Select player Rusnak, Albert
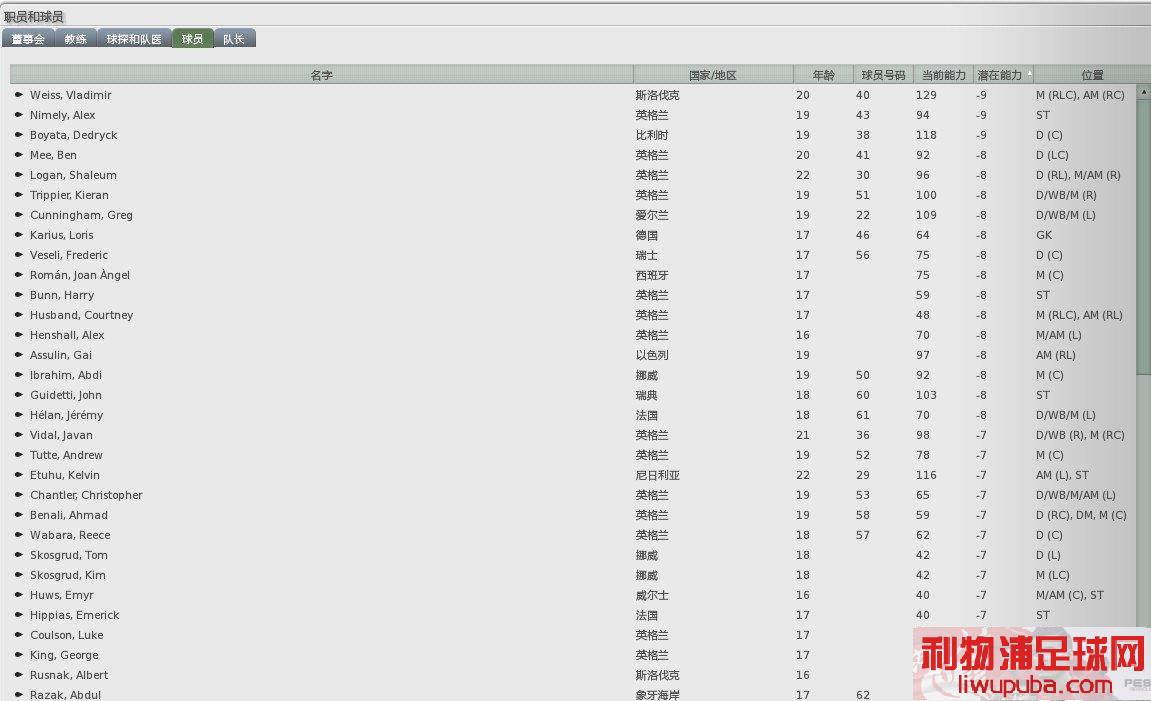Screen dimensions: 1151x701 (x=68, y=675)
